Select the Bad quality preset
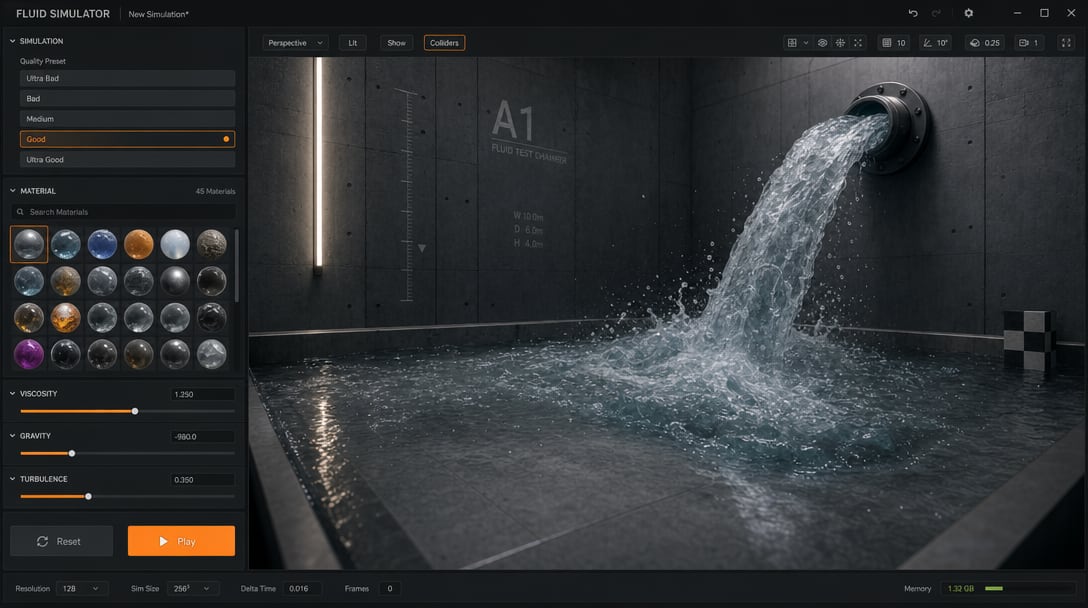 pos(127,99)
